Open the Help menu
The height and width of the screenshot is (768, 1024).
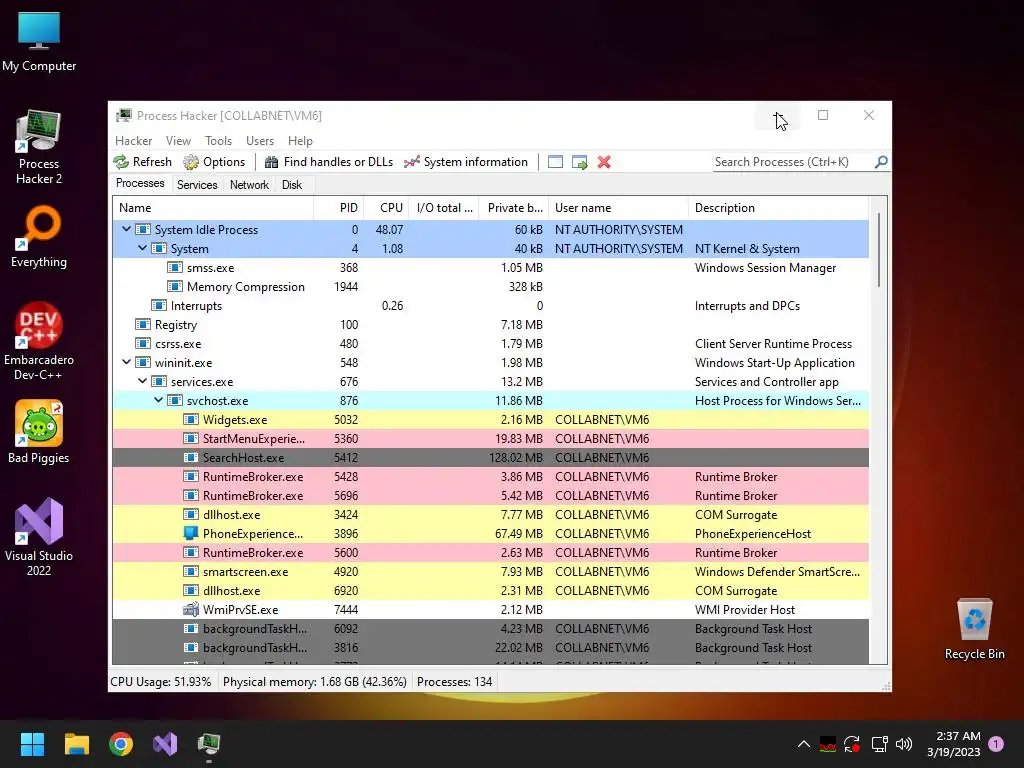pos(300,140)
